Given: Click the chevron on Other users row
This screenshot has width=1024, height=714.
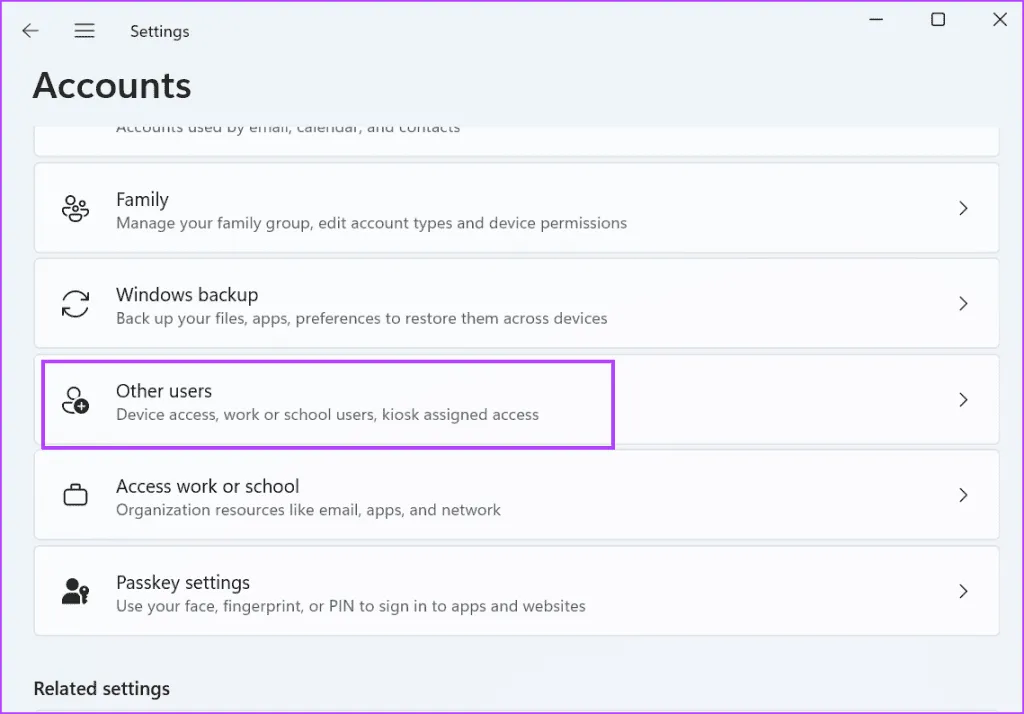Looking at the screenshot, I should [963, 400].
